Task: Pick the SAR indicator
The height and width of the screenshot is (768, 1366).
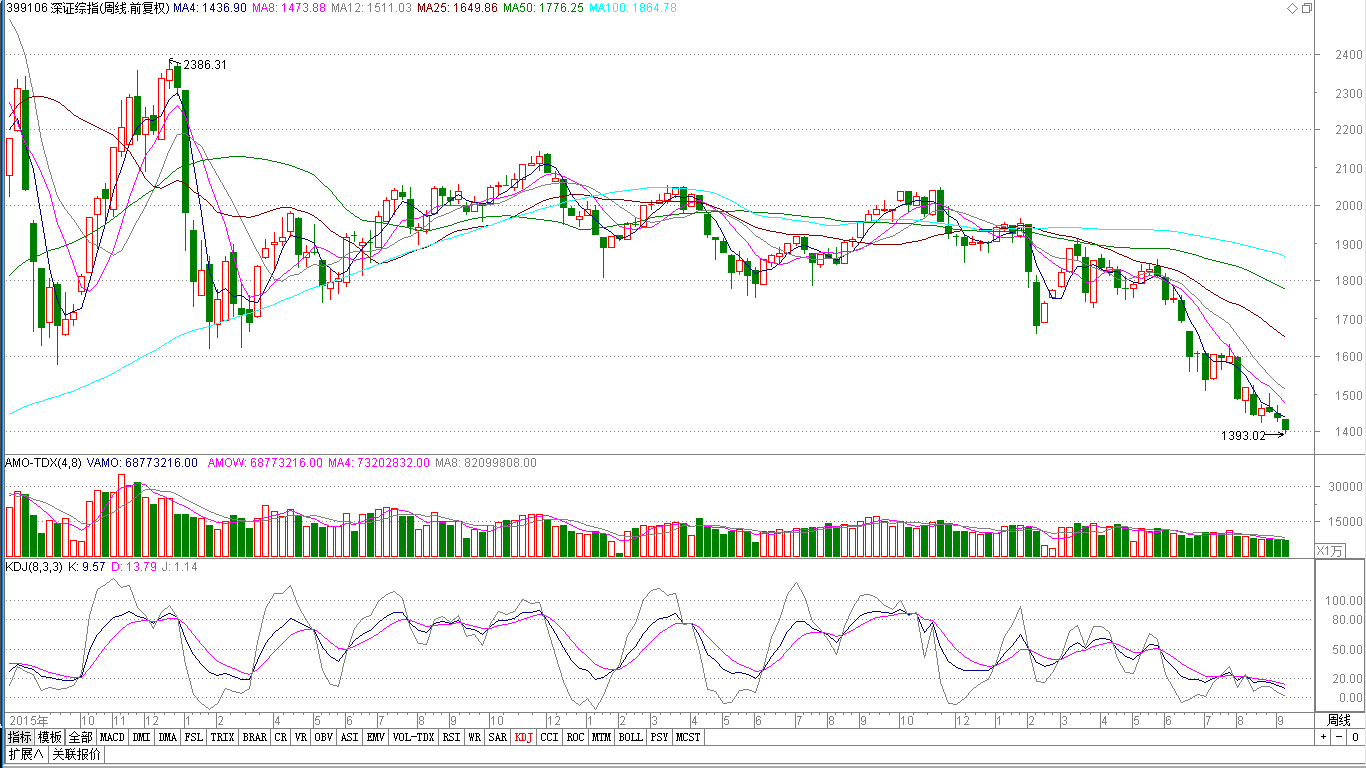Action: (x=497, y=737)
